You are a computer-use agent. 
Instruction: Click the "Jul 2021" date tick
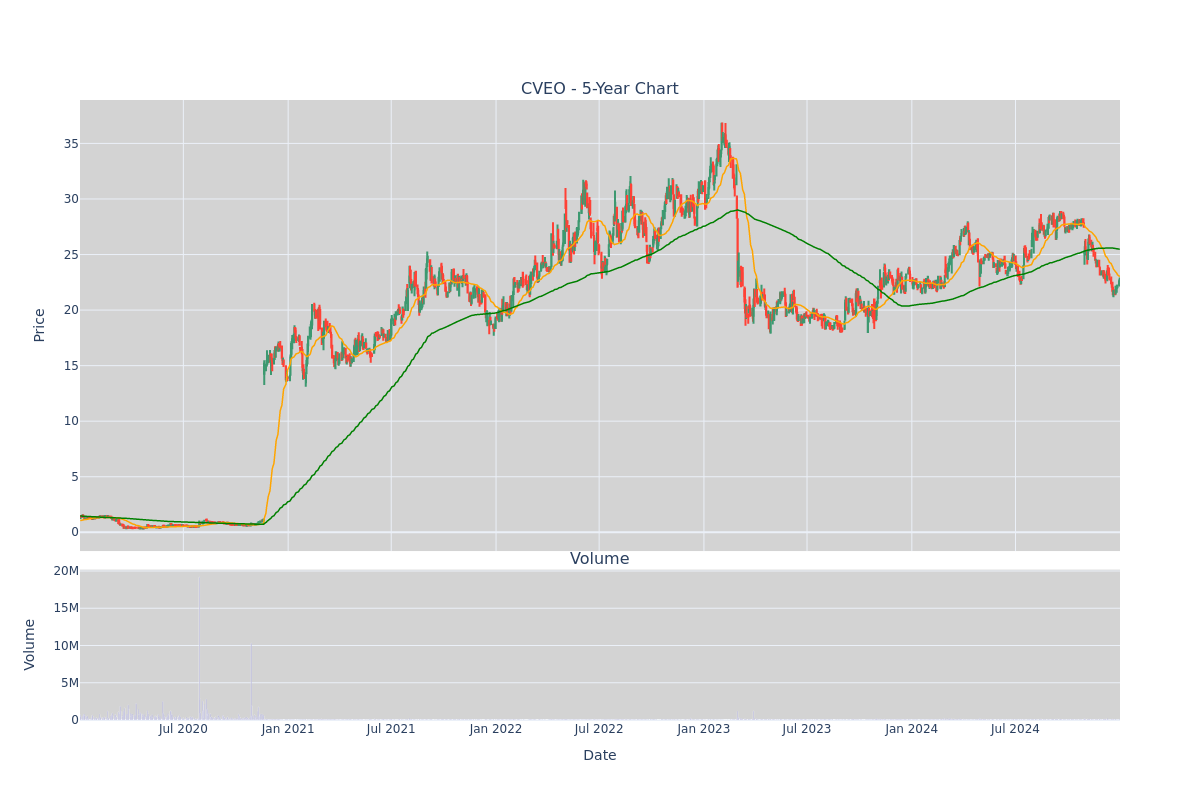coord(391,729)
